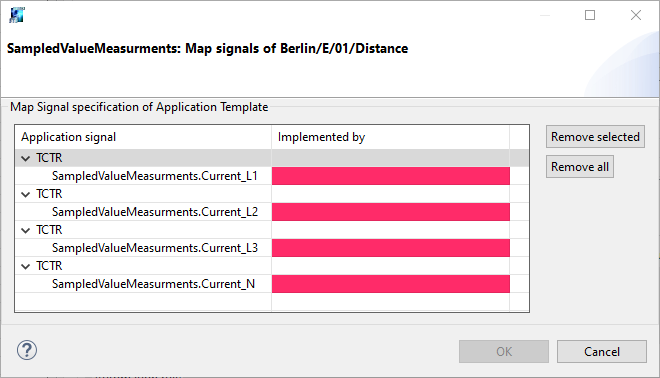Screen dimensions: 660x378
Task: Click the Application signal column header
Action: coord(143,137)
